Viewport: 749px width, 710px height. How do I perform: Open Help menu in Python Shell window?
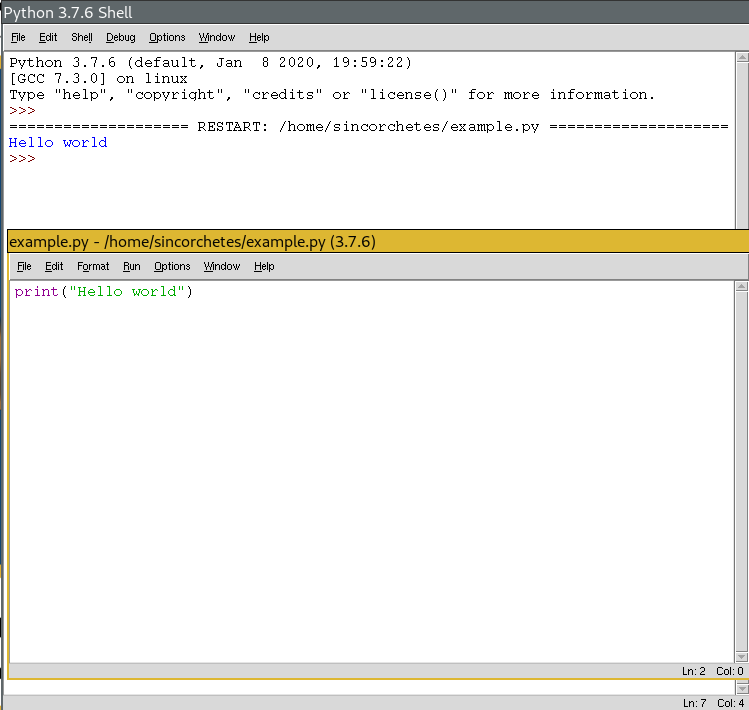click(x=259, y=37)
